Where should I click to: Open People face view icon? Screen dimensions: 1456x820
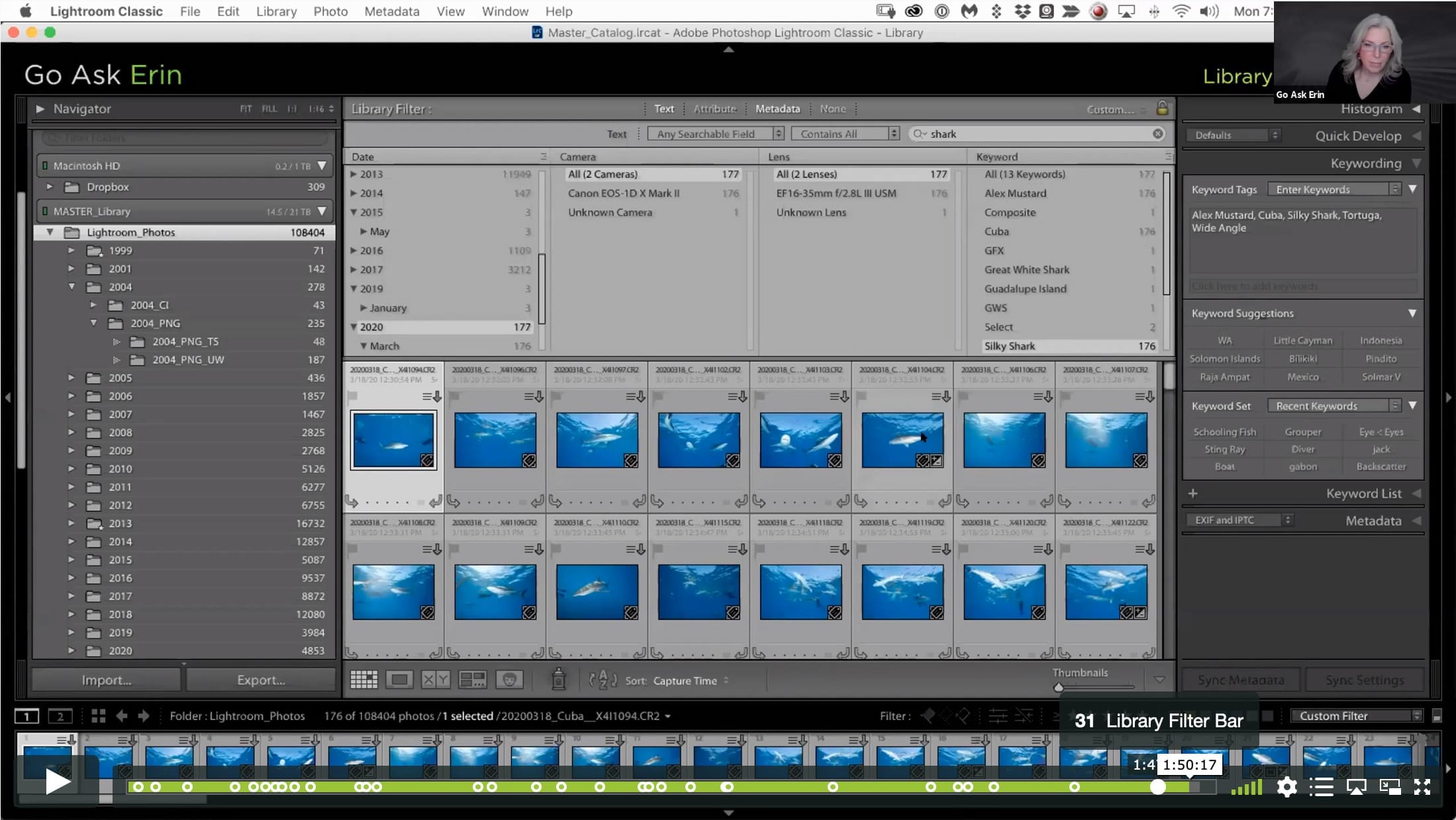point(509,680)
